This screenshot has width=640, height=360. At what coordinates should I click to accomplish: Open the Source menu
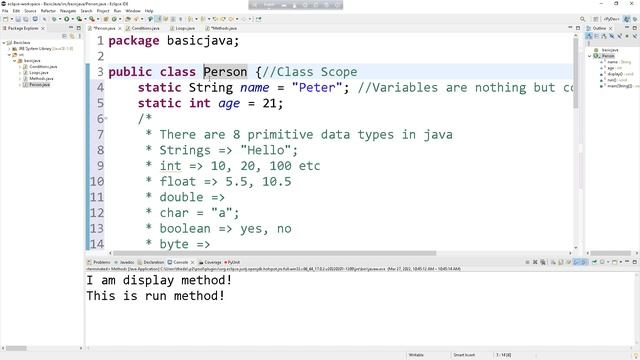coord(30,11)
